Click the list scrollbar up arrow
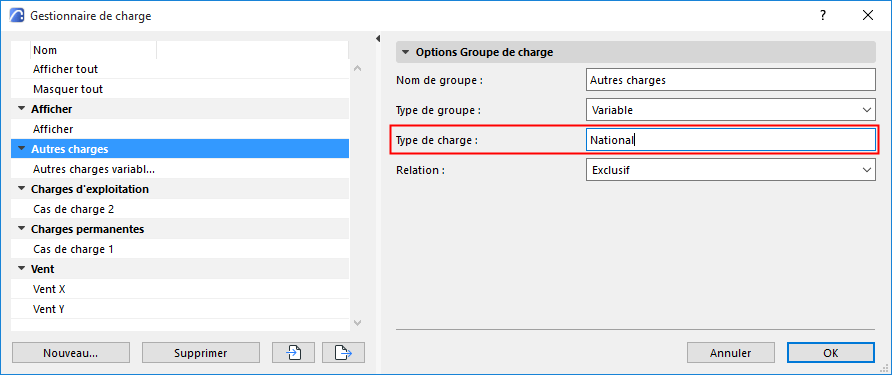Screen dimensions: 892x375 point(357,69)
